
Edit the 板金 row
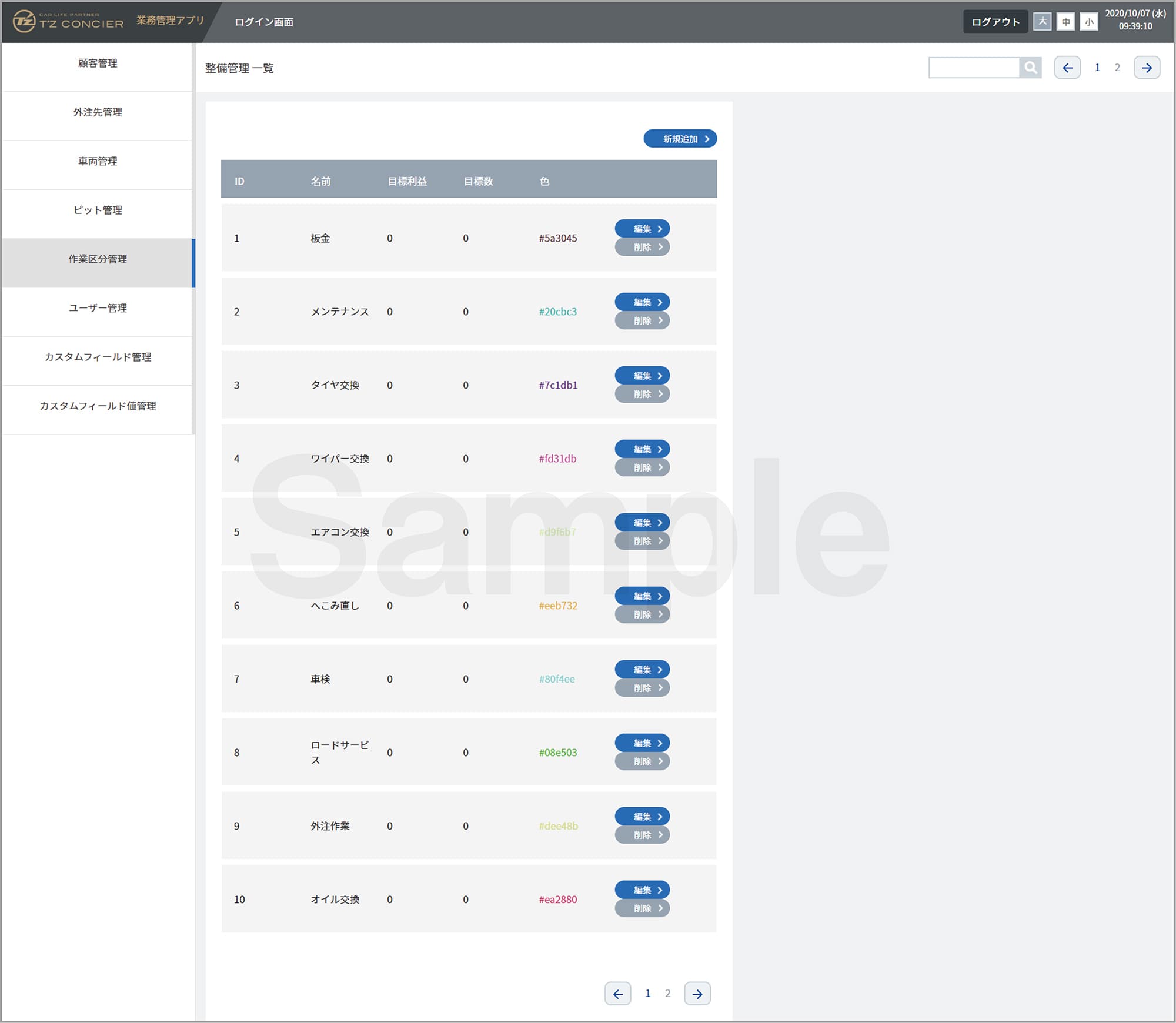642,229
